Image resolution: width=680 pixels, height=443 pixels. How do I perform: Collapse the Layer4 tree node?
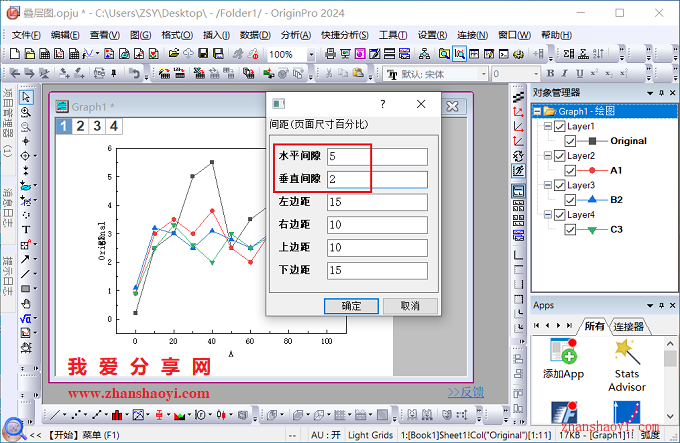coord(548,215)
